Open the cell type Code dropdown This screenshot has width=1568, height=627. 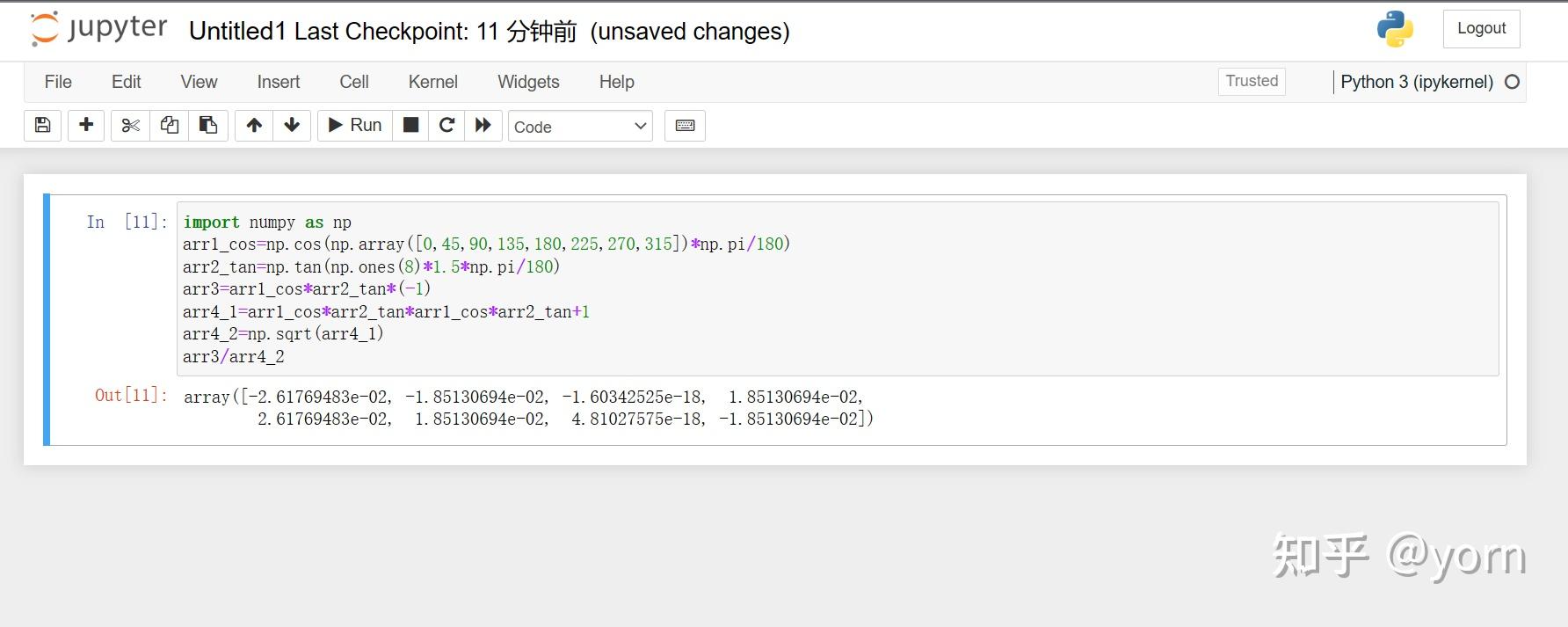point(580,127)
